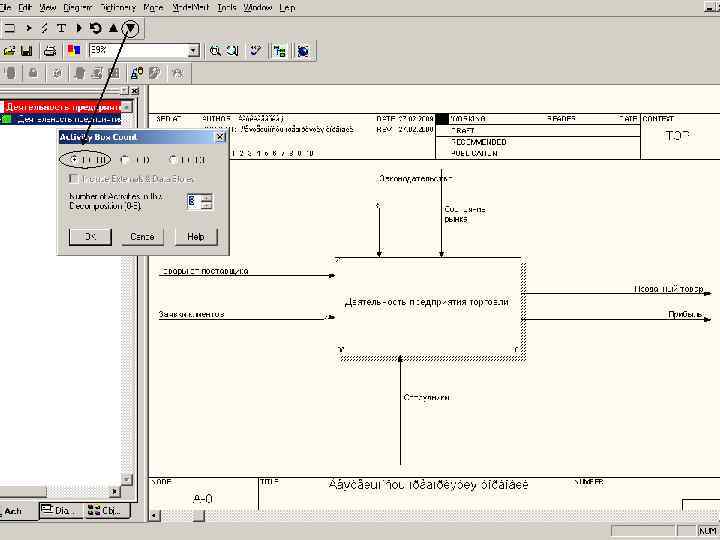Click diagram horizontal scrollbar left arrow

tap(155, 516)
